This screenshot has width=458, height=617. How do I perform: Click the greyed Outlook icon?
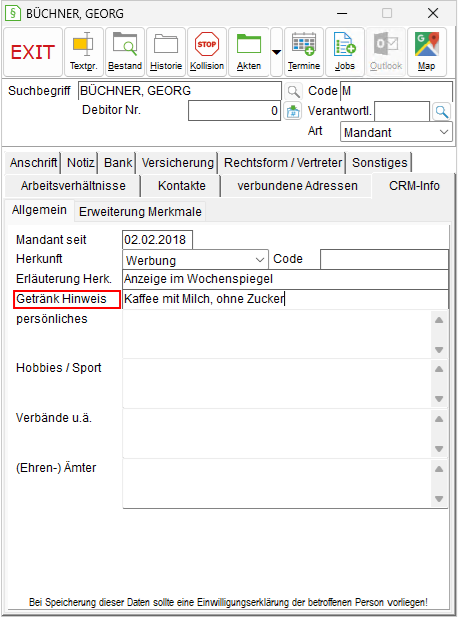[x=386, y=52]
